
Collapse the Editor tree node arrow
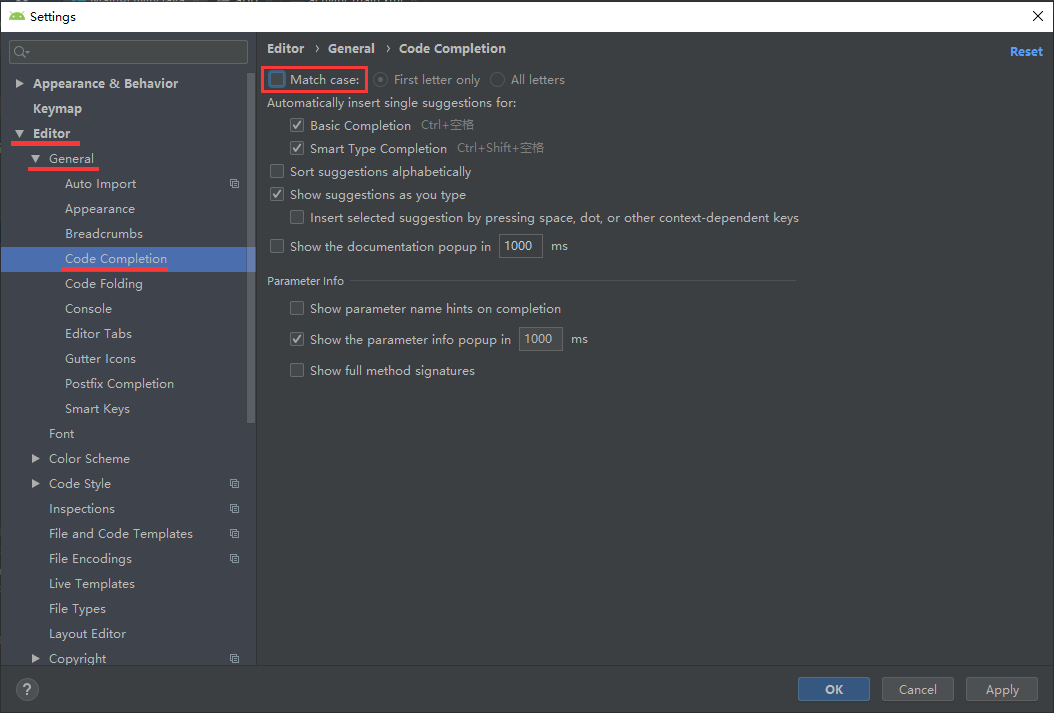19,133
